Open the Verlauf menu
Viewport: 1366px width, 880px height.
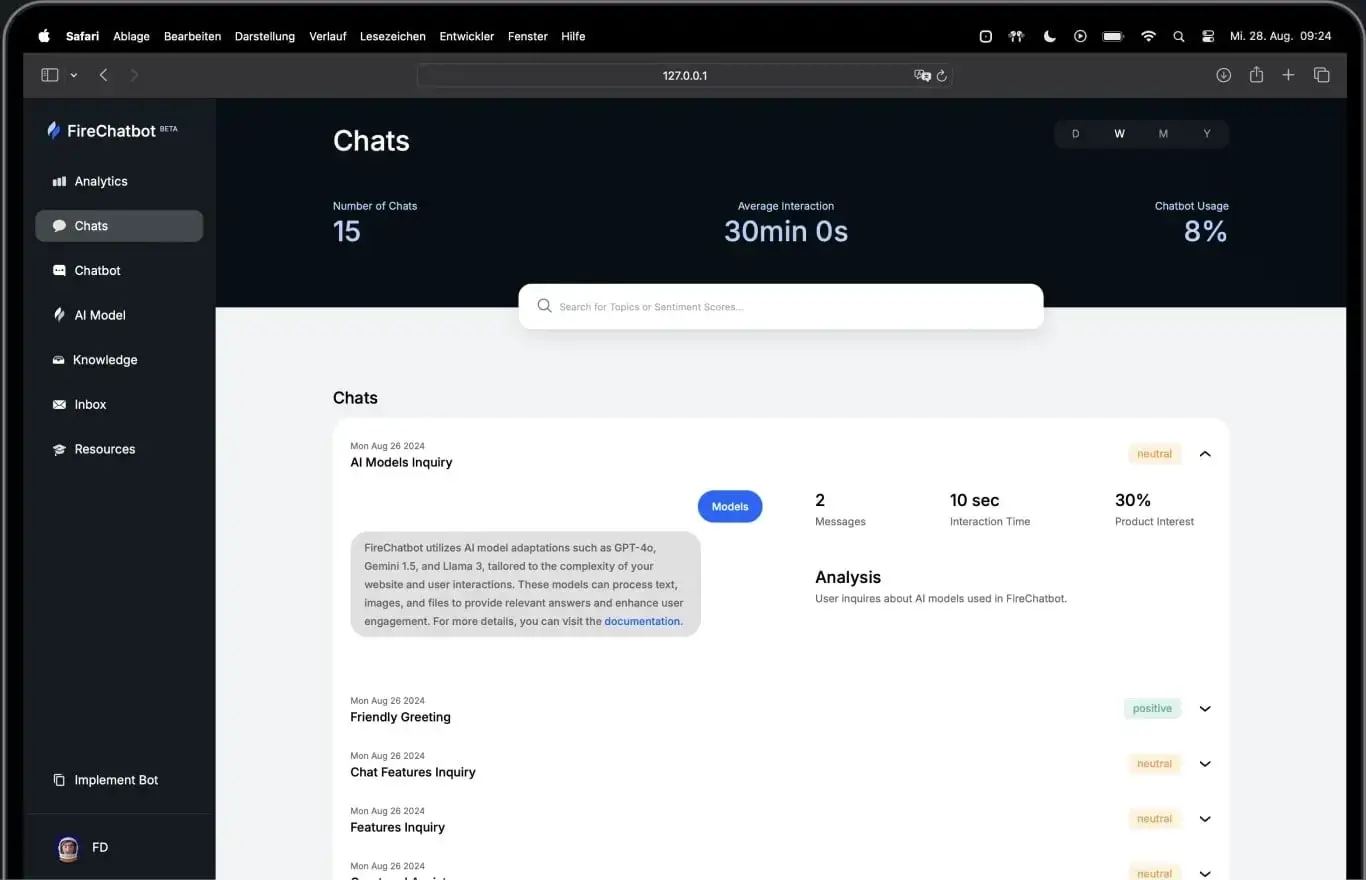(x=328, y=36)
